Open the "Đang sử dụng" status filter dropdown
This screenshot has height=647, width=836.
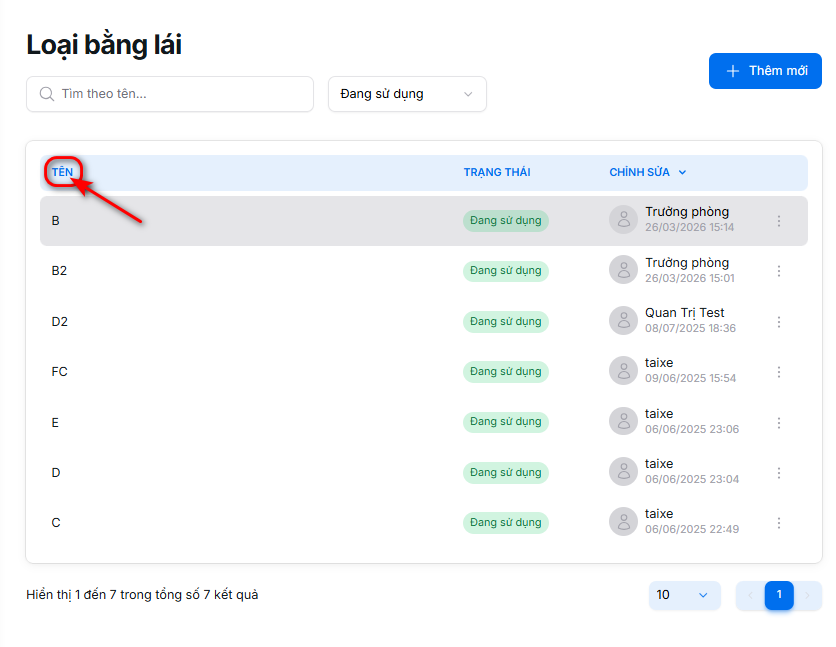click(407, 94)
